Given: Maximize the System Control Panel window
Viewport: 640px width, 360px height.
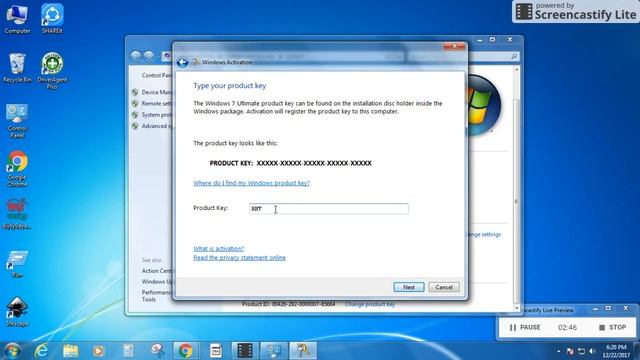Looking at the screenshot, I should (493, 40).
